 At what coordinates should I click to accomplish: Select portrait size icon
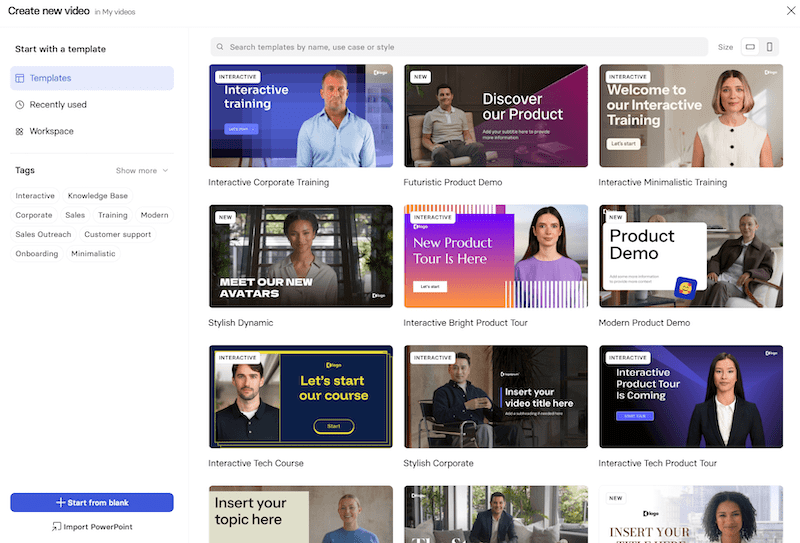(769, 47)
